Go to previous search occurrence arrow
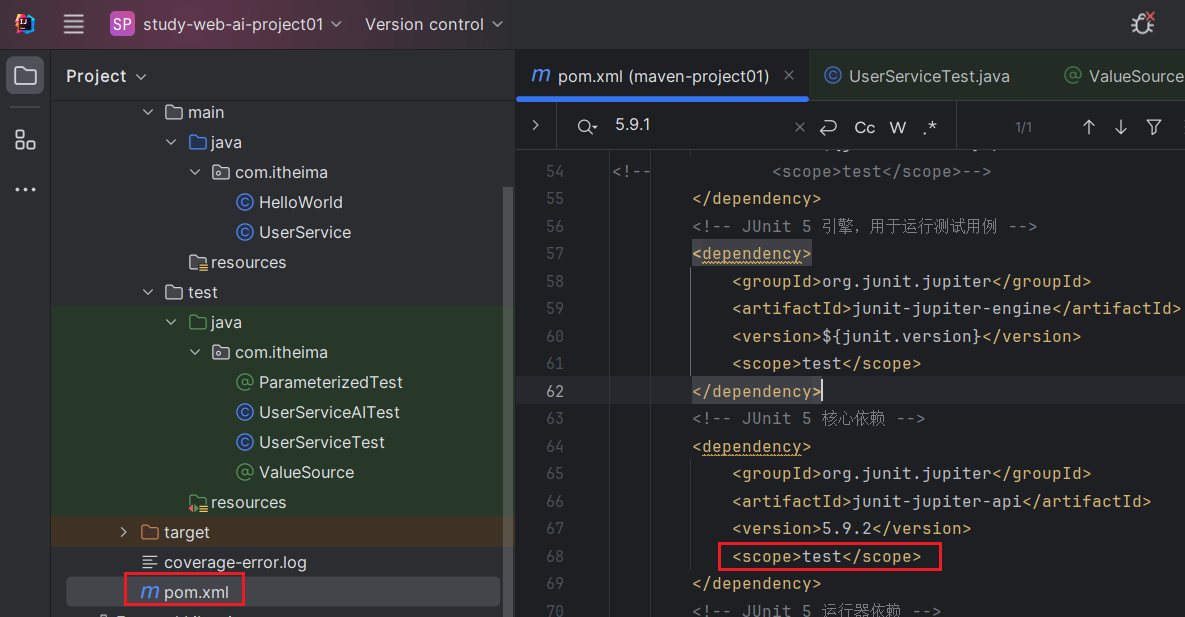This screenshot has height=617, width=1185. coord(1088,127)
